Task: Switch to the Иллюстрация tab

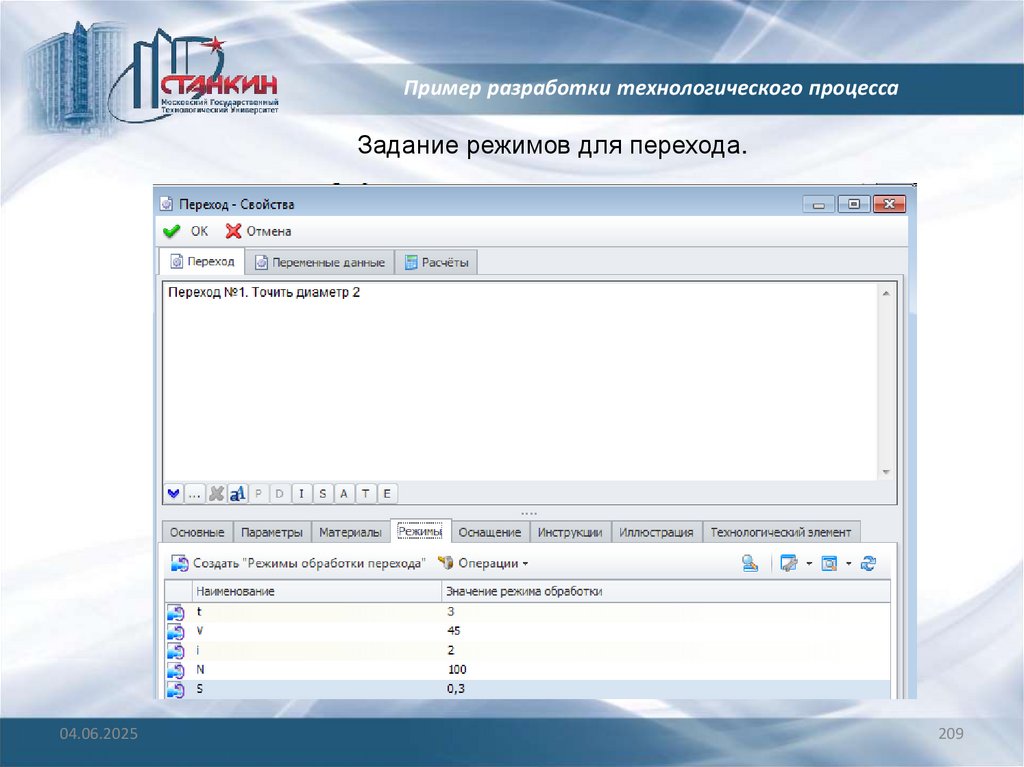Action: pyautogui.click(x=656, y=532)
